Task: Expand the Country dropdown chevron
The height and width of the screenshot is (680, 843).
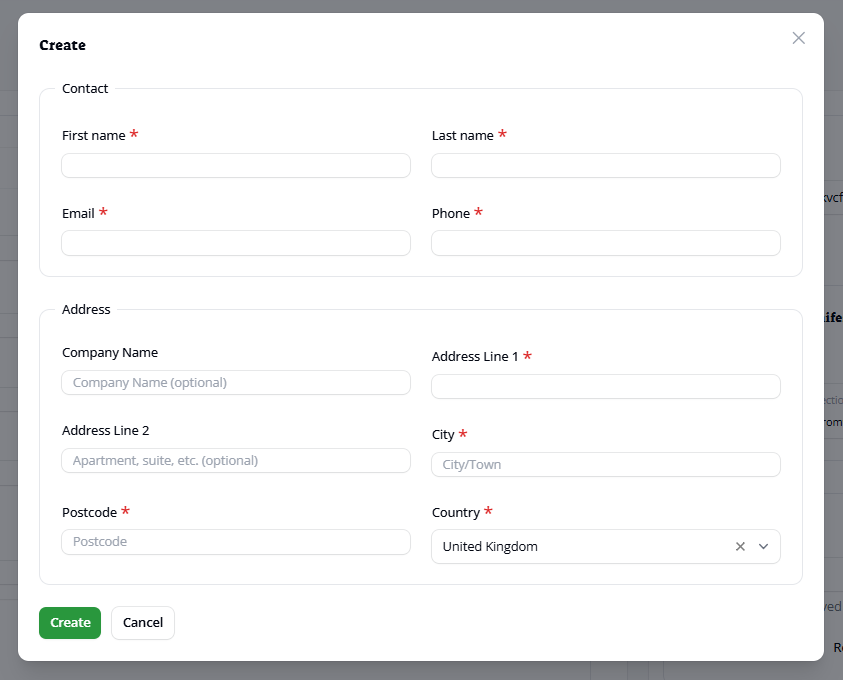Action: pyautogui.click(x=764, y=547)
